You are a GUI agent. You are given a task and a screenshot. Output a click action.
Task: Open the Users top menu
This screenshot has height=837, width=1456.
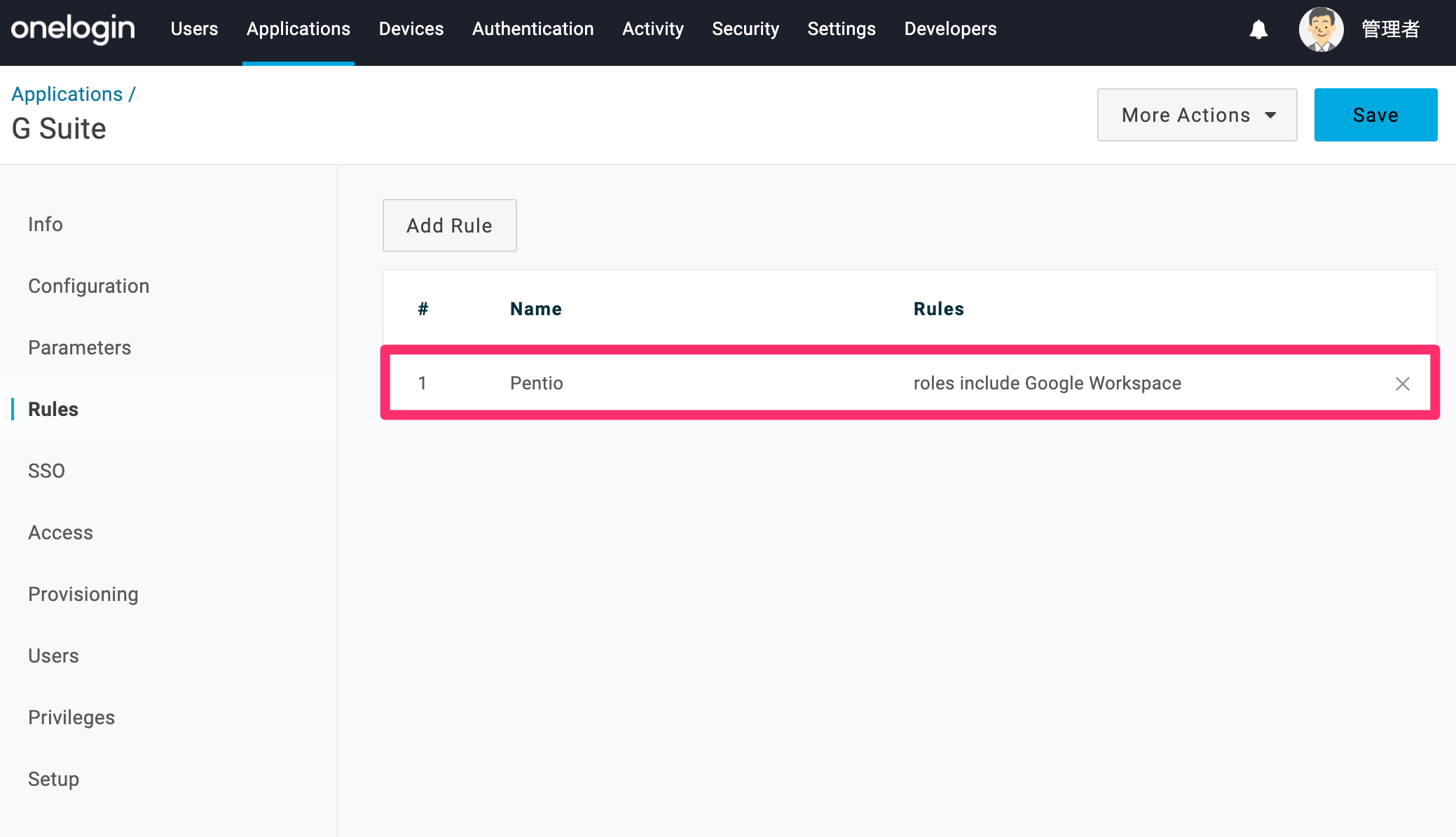click(194, 29)
